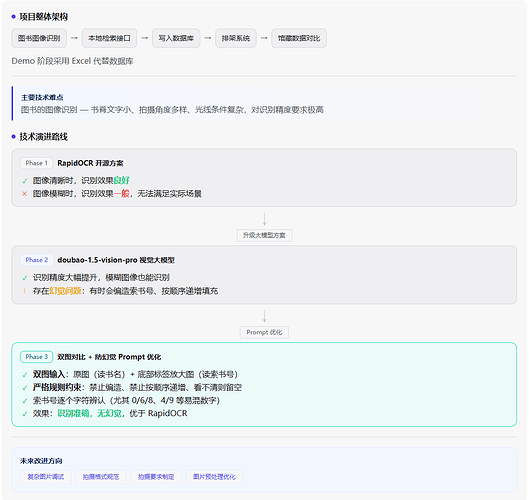The width and height of the screenshot is (529, 500).
Task: Click the 技术演进路线 heading
Action: (x=44, y=137)
